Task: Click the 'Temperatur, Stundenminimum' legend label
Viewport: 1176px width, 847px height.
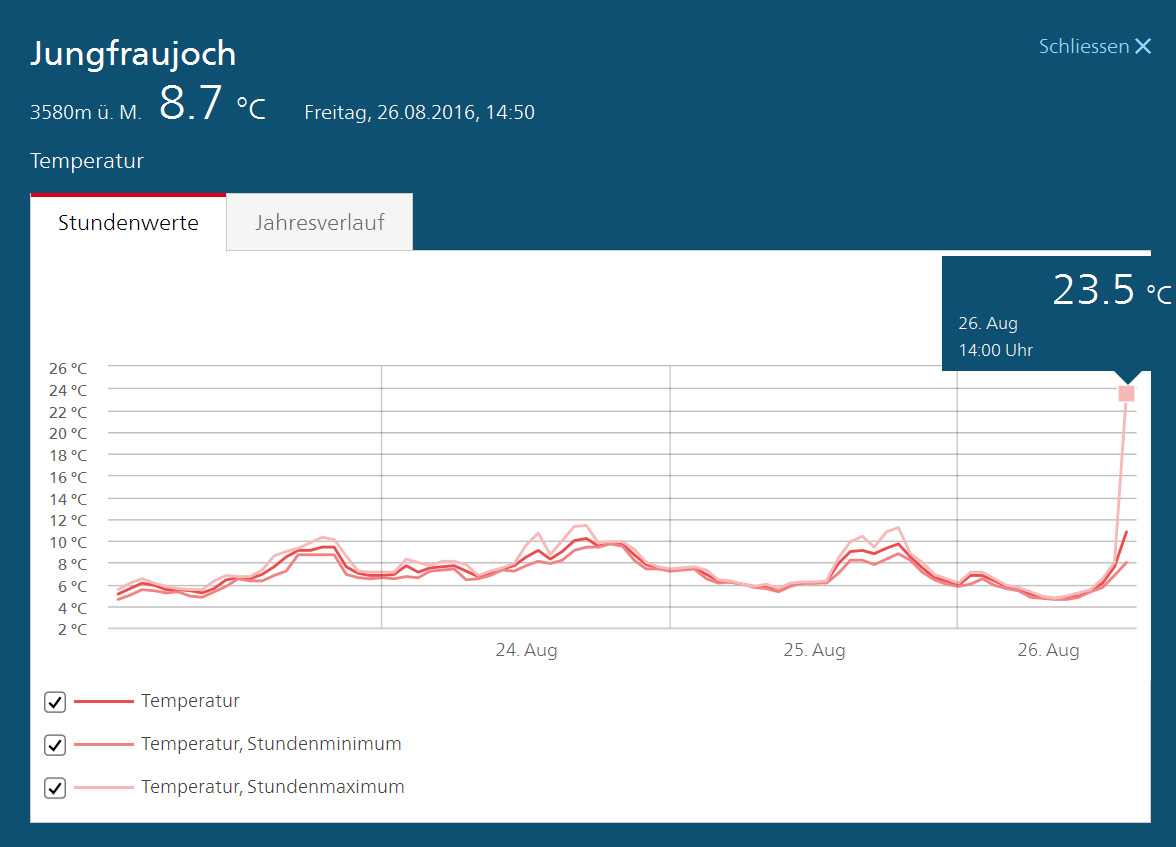Action: [x=271, y=744]
